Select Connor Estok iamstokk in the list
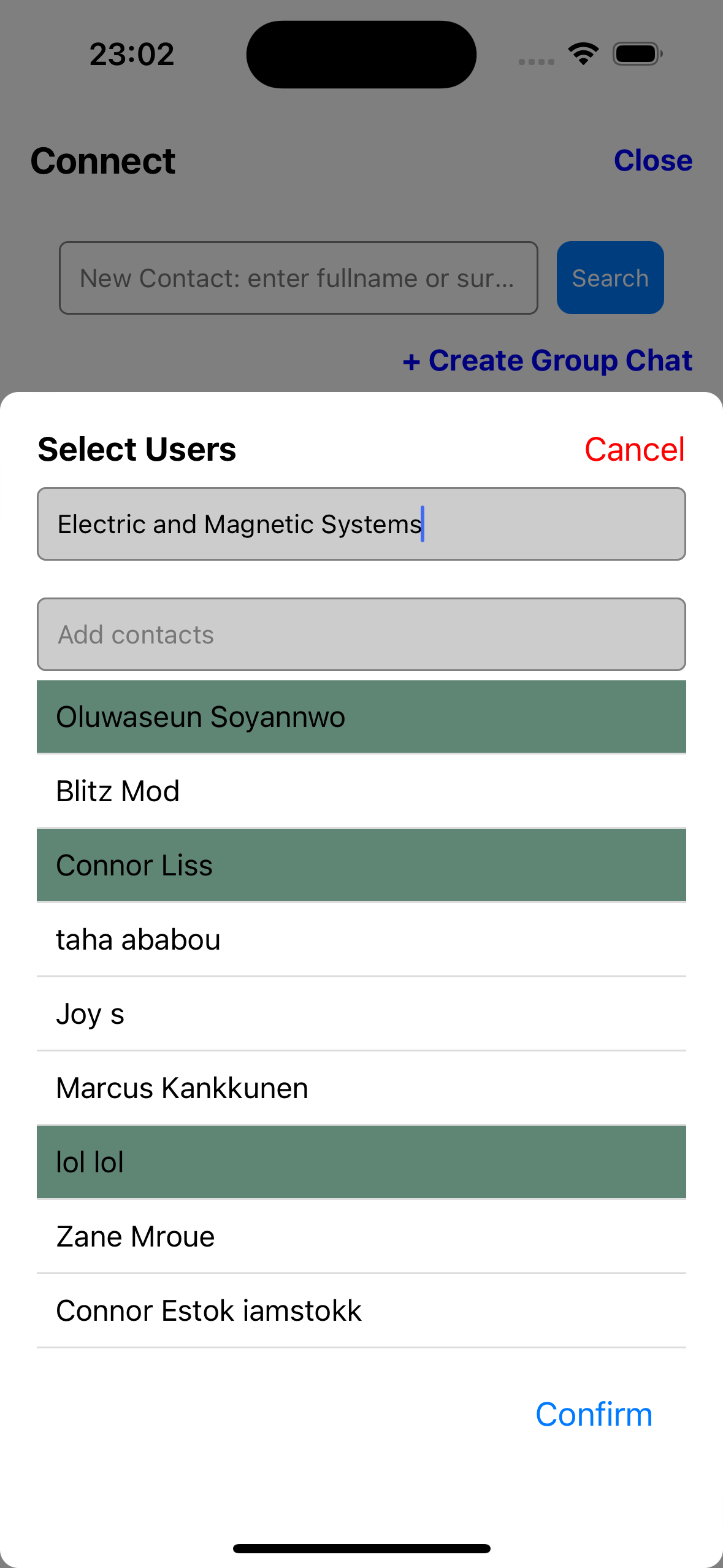 pyautogui.click(x=361, y=1310)
